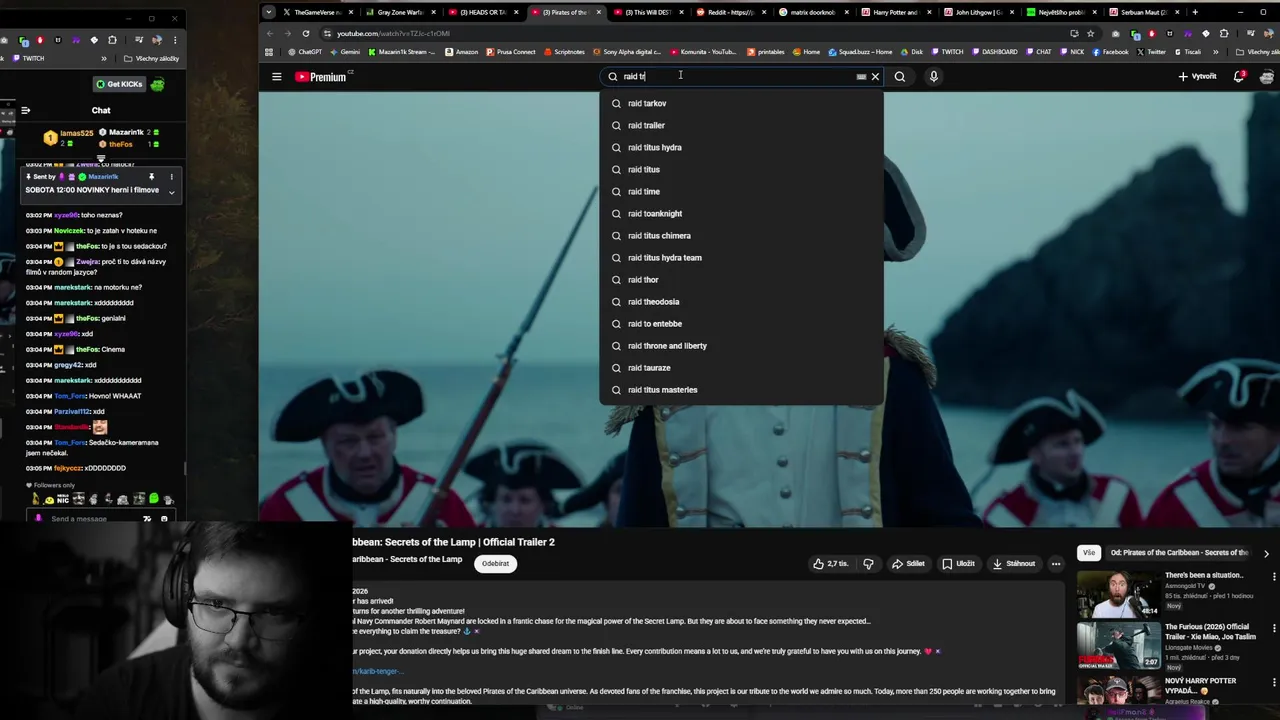Clear the YouTube search text with X
This screenshot has width=1280, height=720.
875,76
